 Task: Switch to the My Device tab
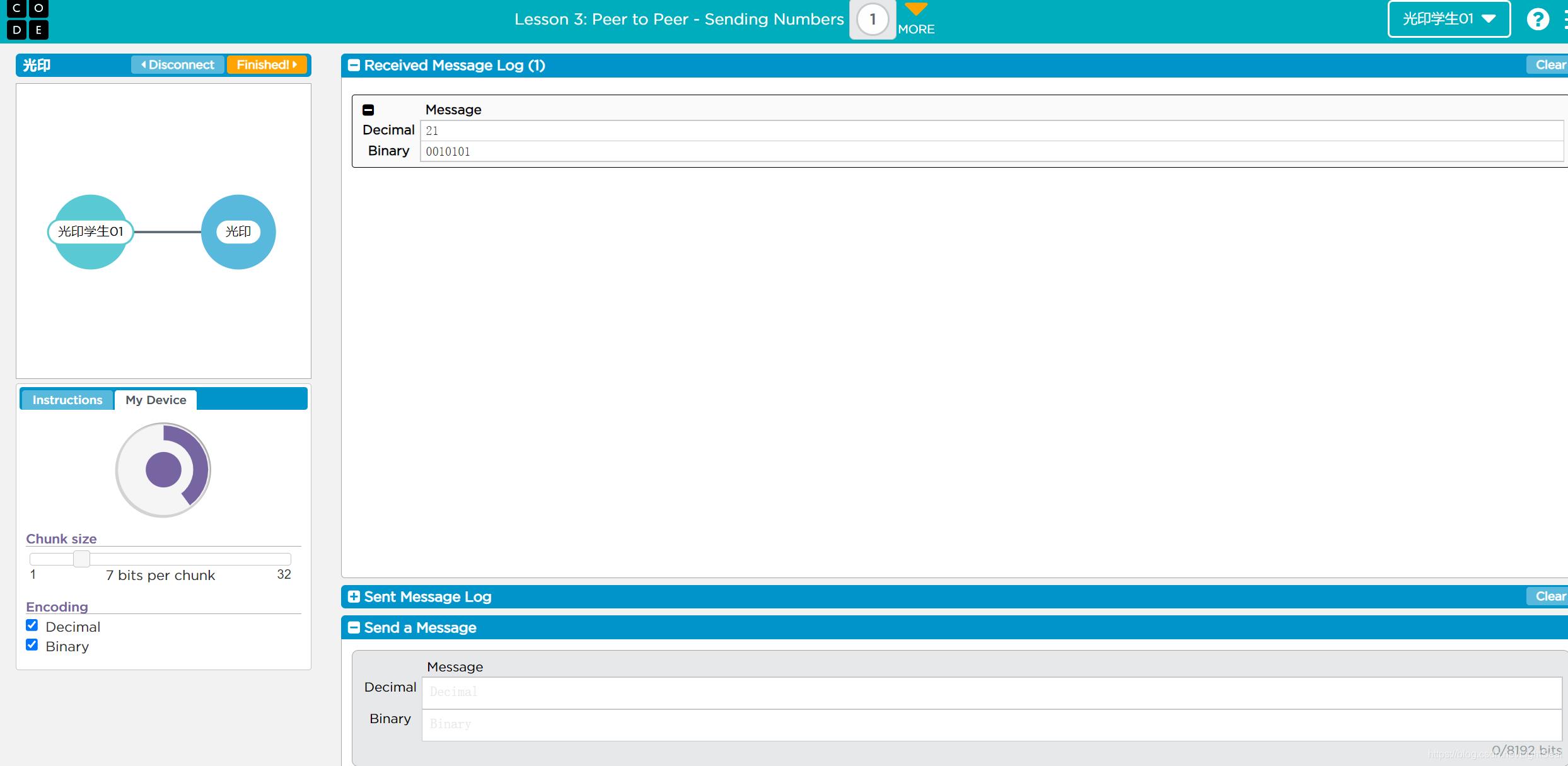coord(155,399)
